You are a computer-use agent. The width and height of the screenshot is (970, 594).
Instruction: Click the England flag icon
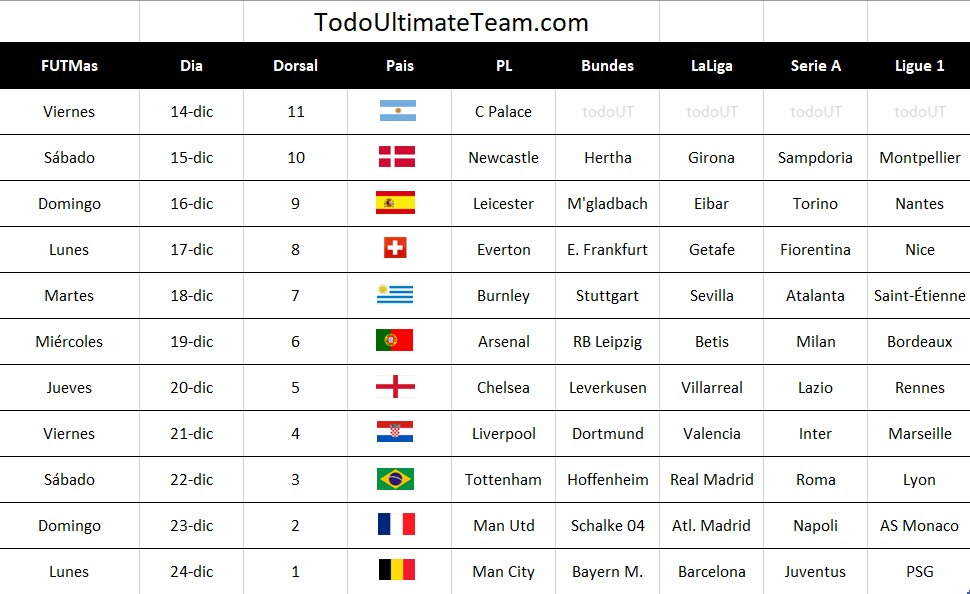click(x=395, y=386)
